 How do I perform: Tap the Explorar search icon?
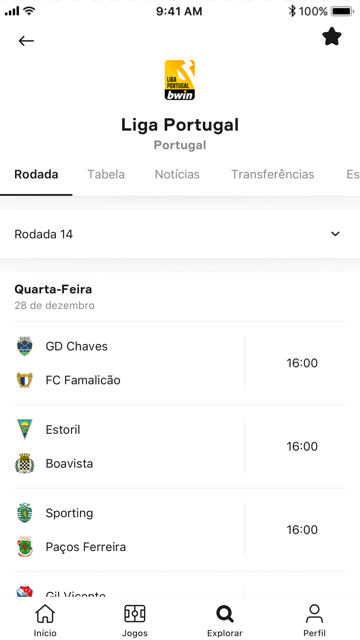pyautogui.click(x=224, y=613)
